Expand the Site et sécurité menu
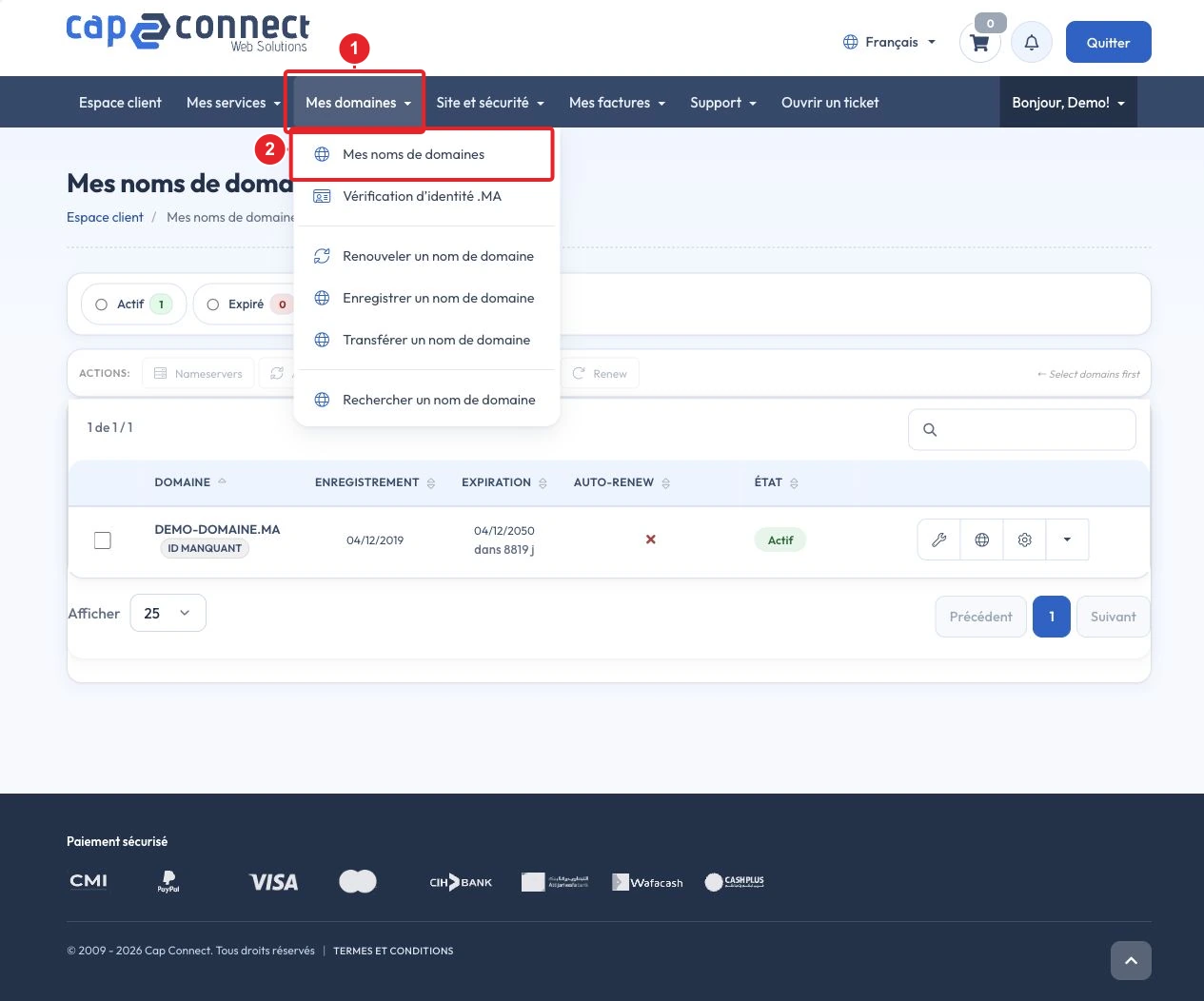 [x=490, y=103]
